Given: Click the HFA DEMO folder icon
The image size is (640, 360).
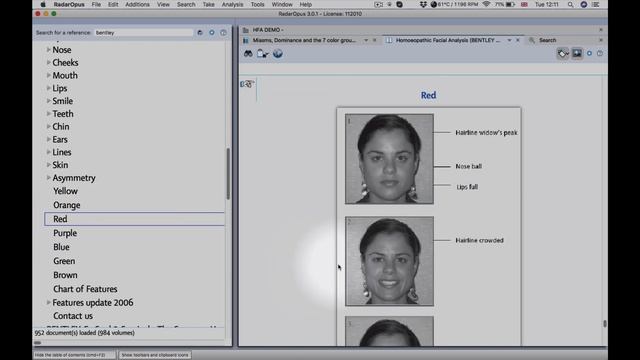Looking at the screenshot, I should click(x=245, y=30).
